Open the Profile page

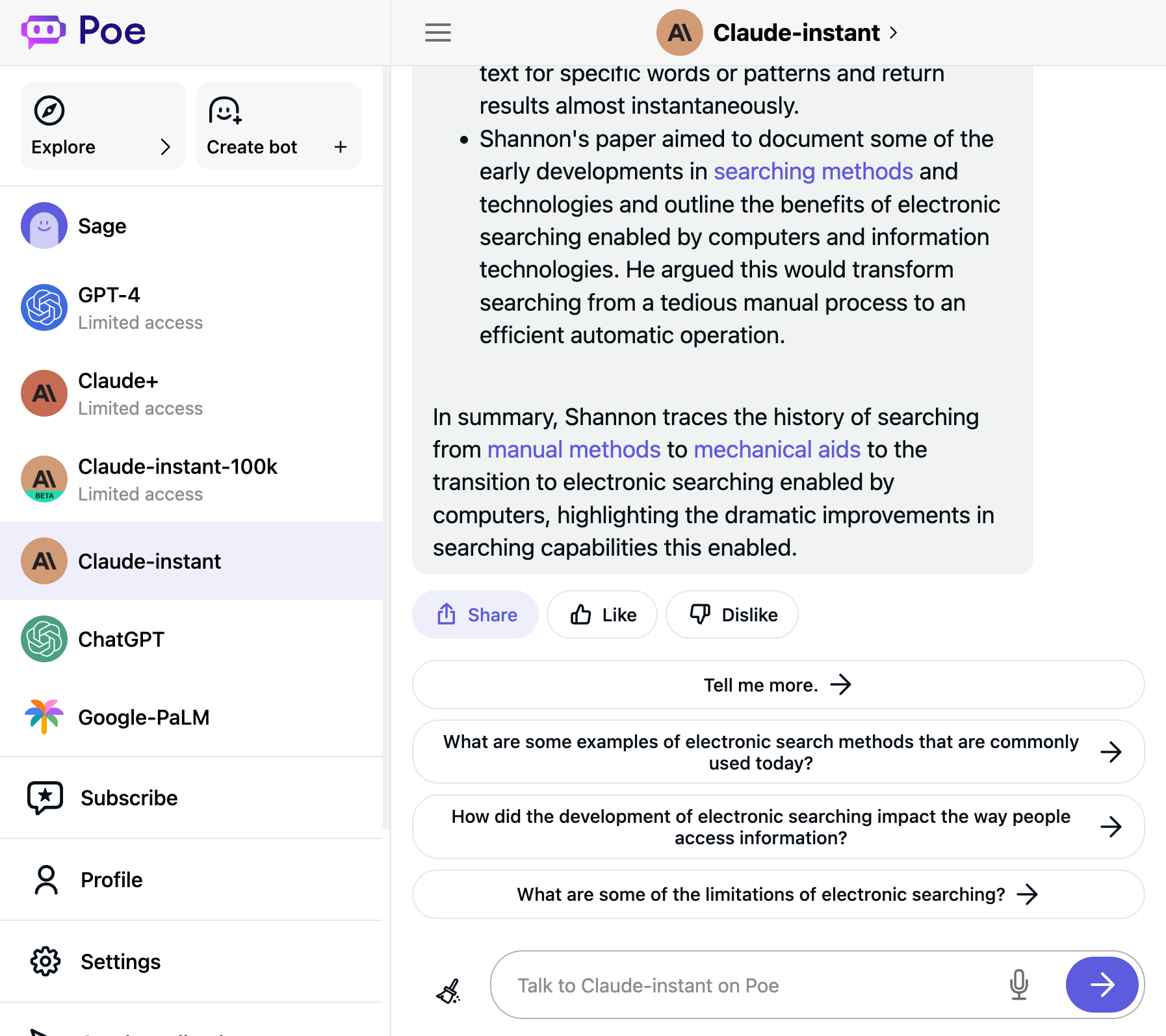111,880
